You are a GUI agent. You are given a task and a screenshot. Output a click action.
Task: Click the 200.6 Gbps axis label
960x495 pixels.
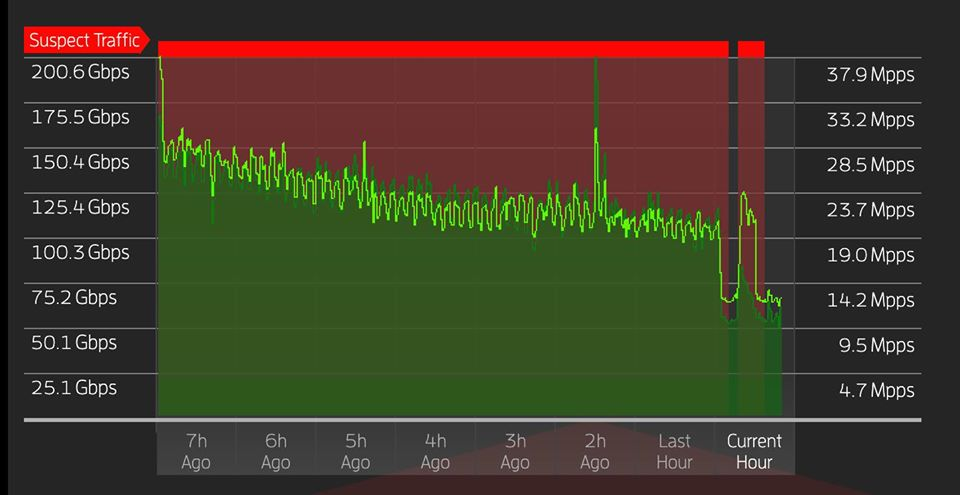(80, 72)
